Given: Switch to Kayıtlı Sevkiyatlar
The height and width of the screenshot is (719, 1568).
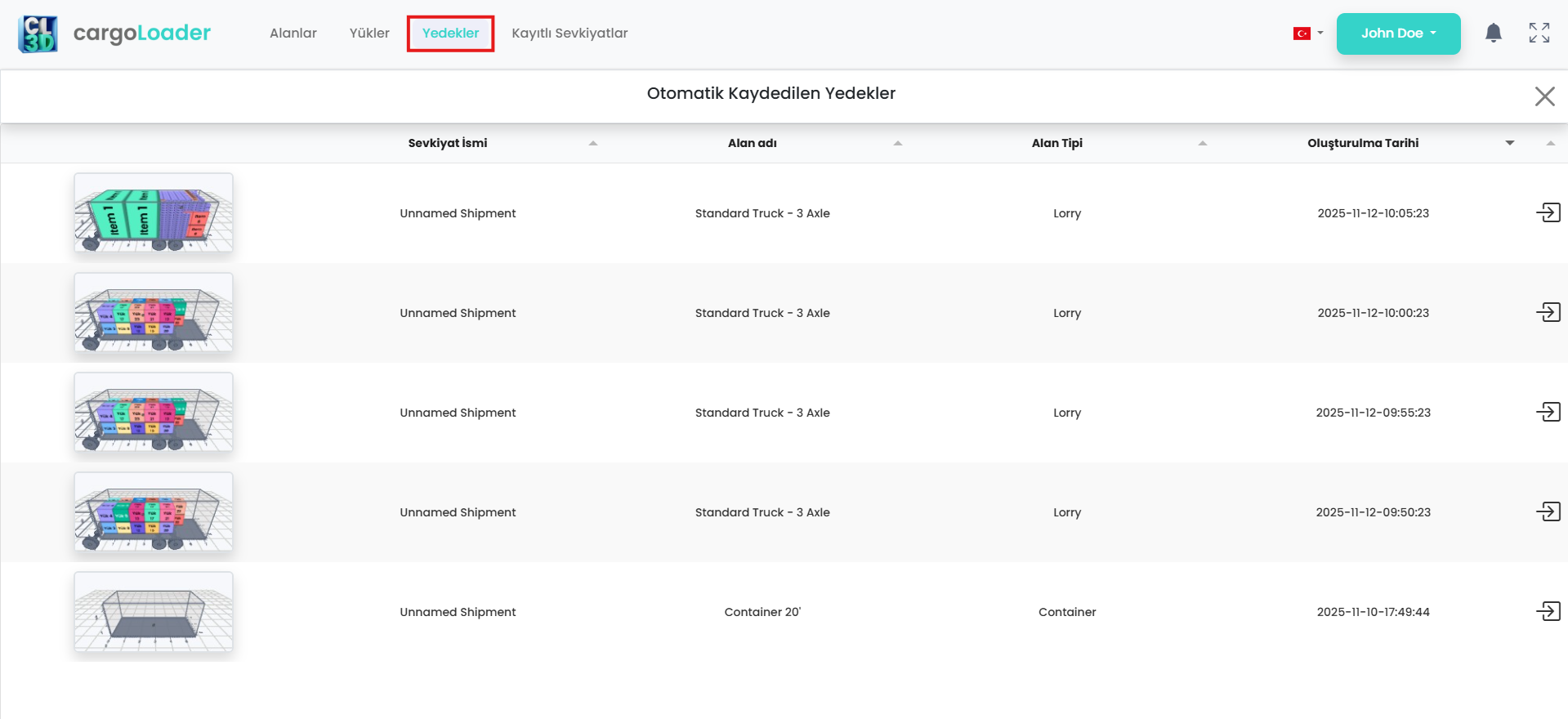Looking at the screenshot, I should coord(570,33).
